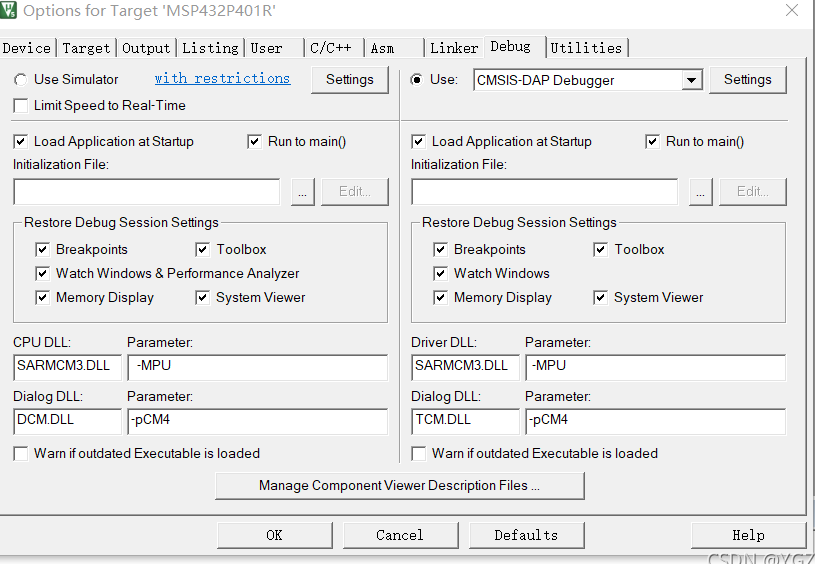Enable Limit Speed to Real-Time
The image size is (815, 564).
(21, 106)
